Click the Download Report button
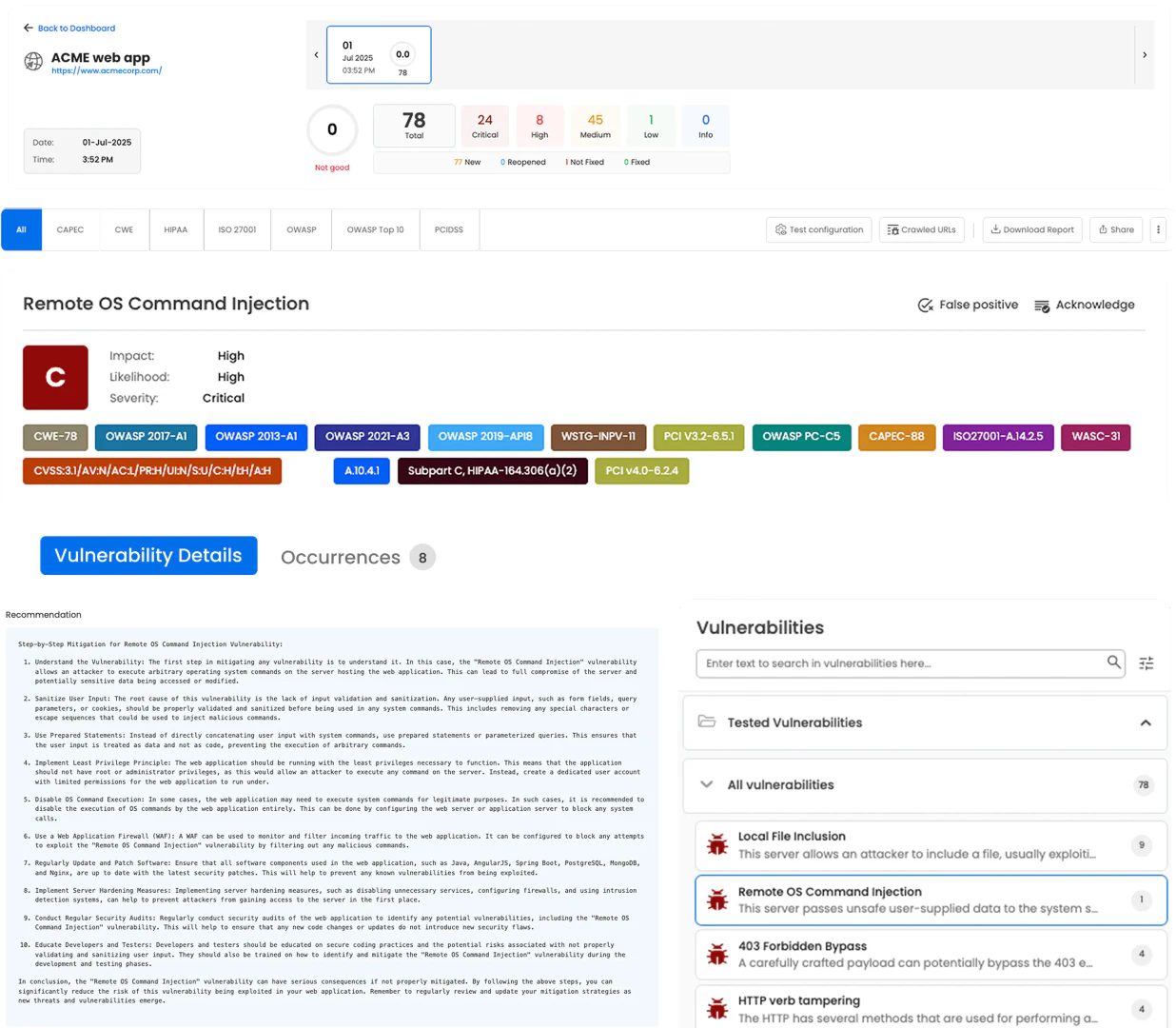 1032,230
